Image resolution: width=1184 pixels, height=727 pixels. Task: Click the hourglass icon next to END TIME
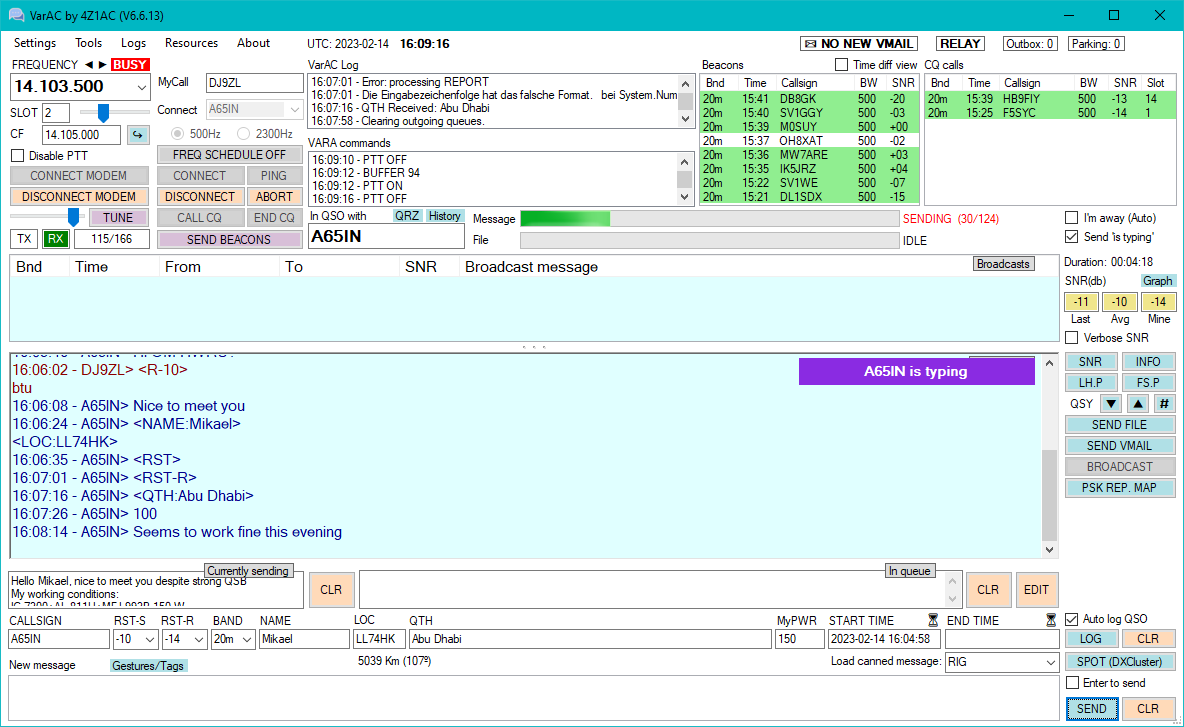coord(1051,620)
